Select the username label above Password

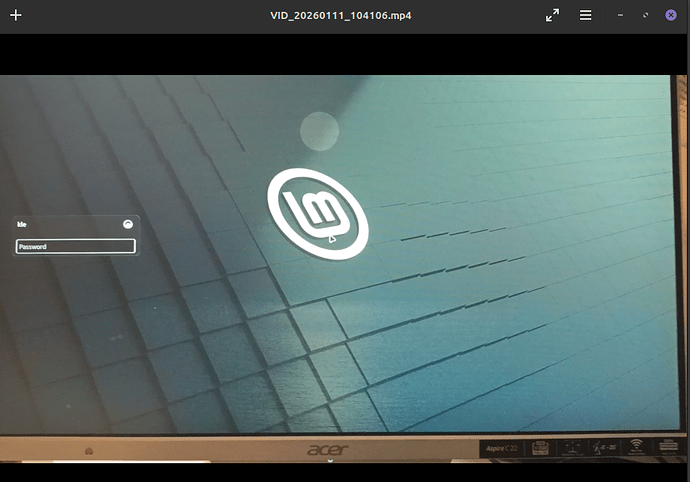coord(22,225)
